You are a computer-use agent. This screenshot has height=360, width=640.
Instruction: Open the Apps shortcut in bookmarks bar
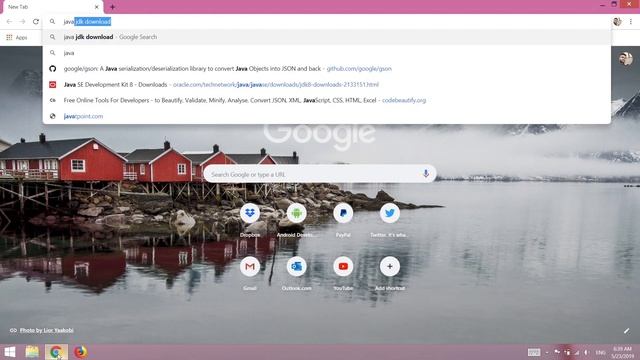pos(17,38)
